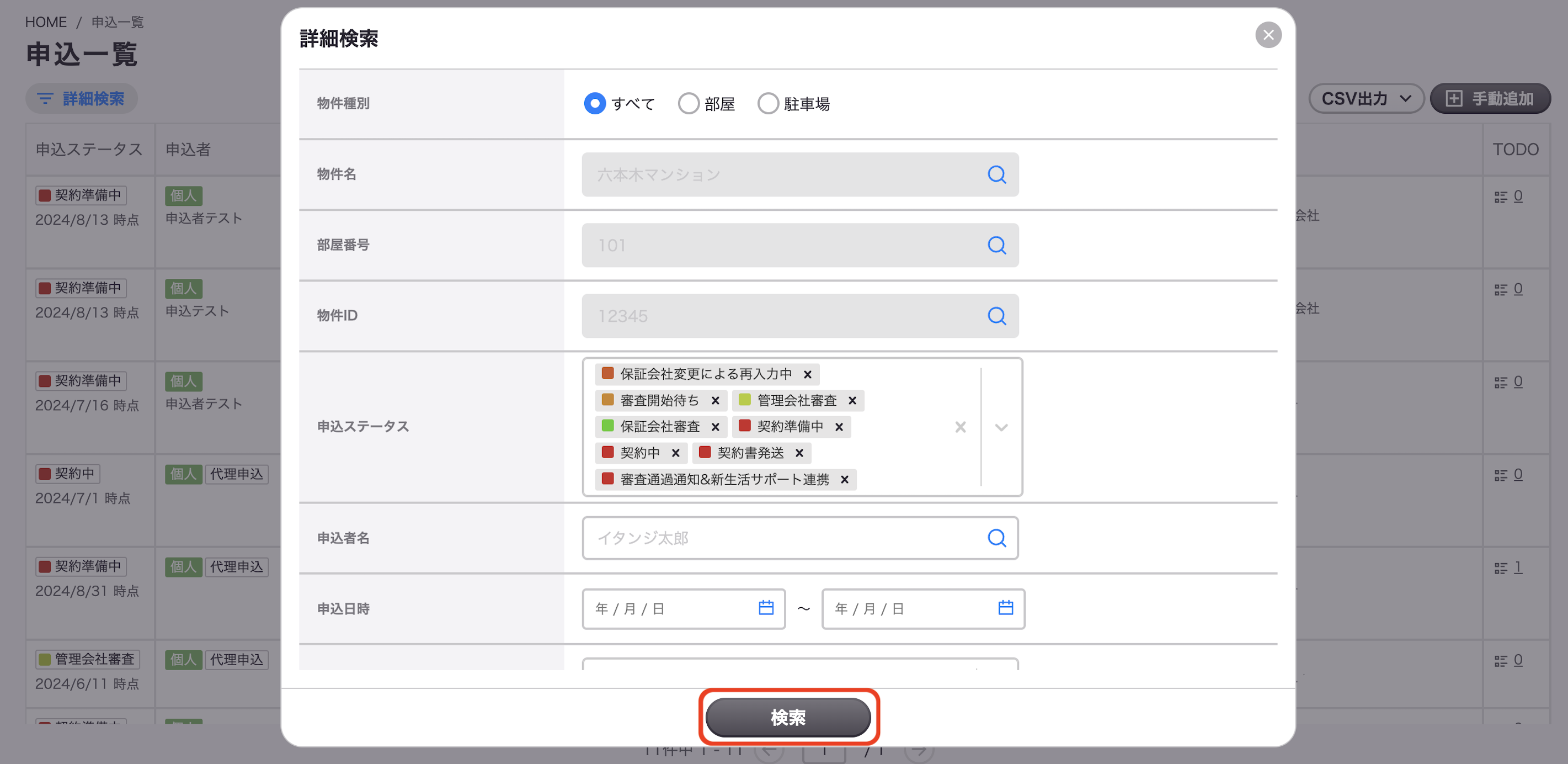Open TODO count link showing 1
Viewport: 1568px width, 764px height.
pos(1517,567)
